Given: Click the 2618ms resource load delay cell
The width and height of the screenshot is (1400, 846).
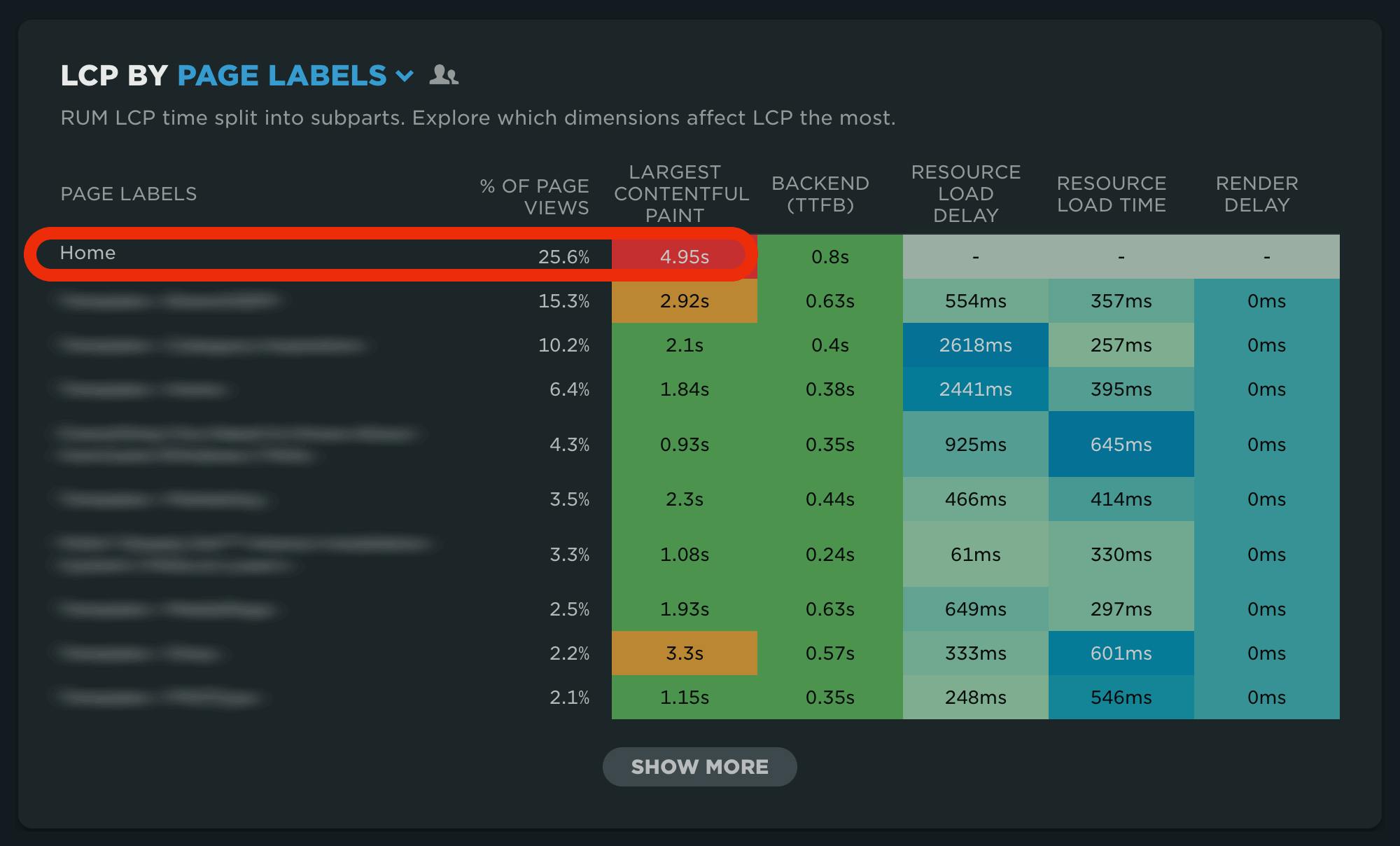Looking at the screenshot, I should click(x=975, y=345).
